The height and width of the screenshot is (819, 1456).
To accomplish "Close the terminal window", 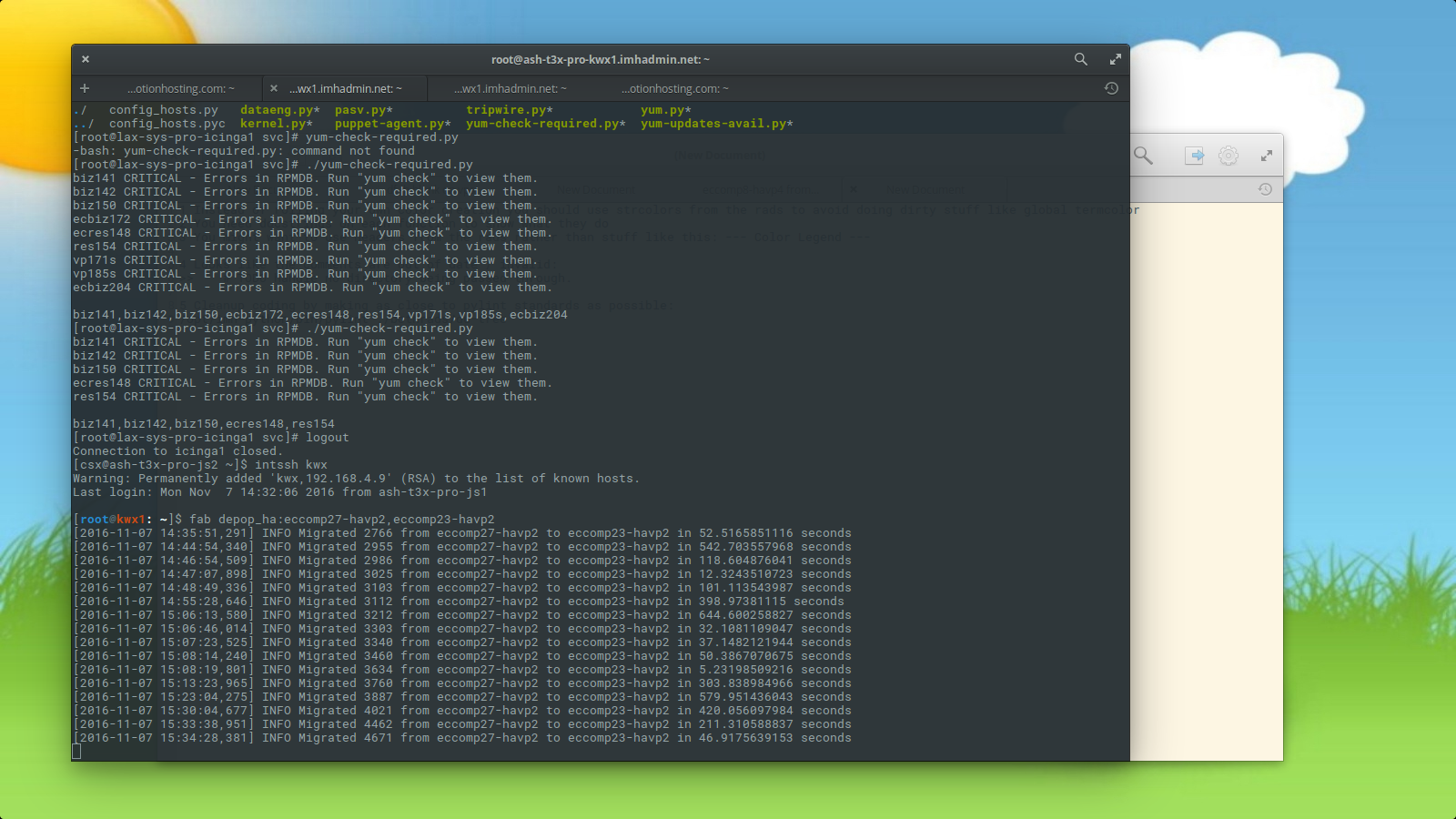I will pos(86,59).
